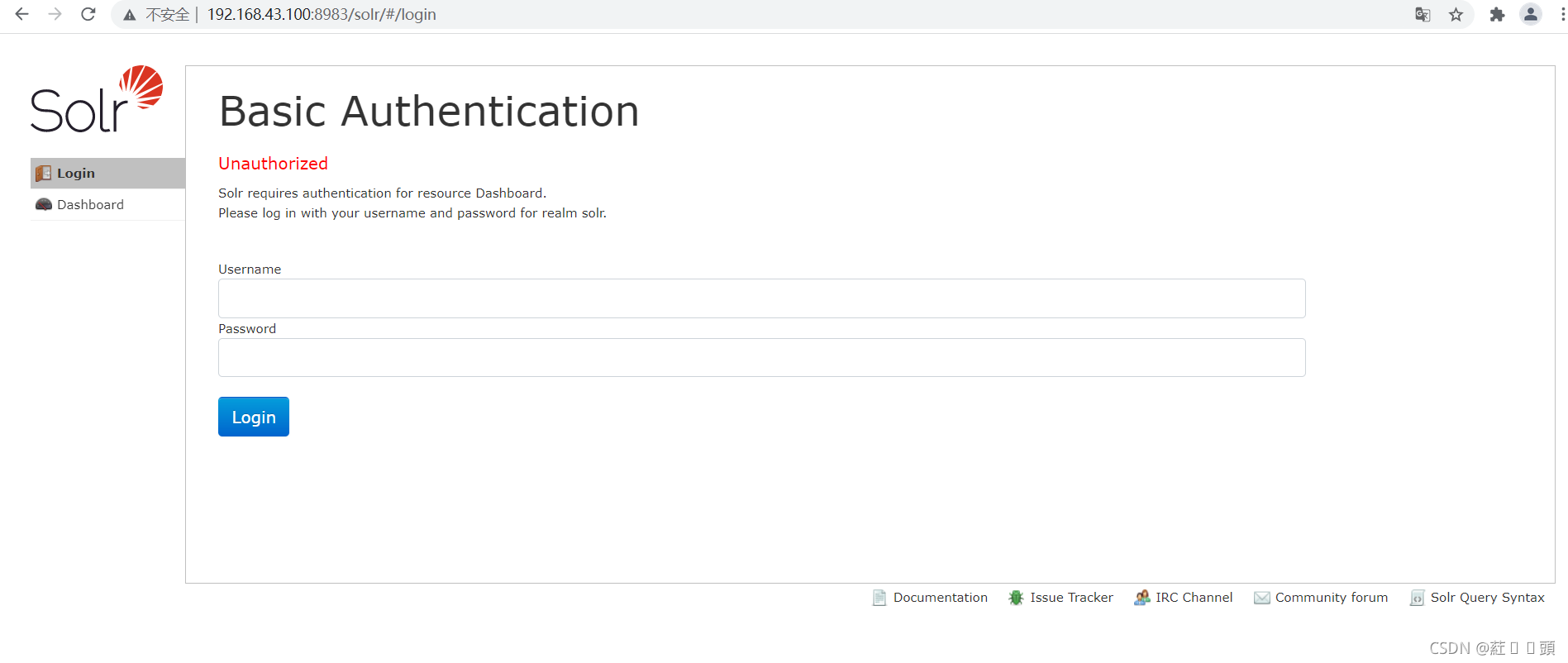Click the door icon beside Login in the sidebar

44,173
